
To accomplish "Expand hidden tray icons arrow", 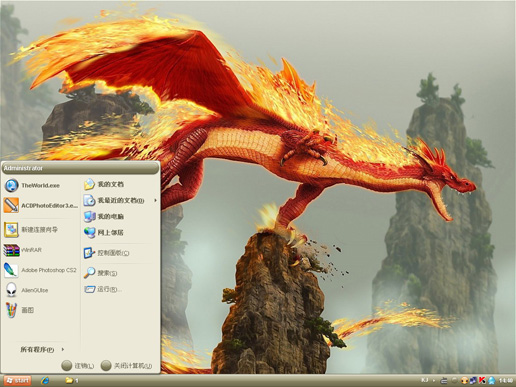I will 434,380.
